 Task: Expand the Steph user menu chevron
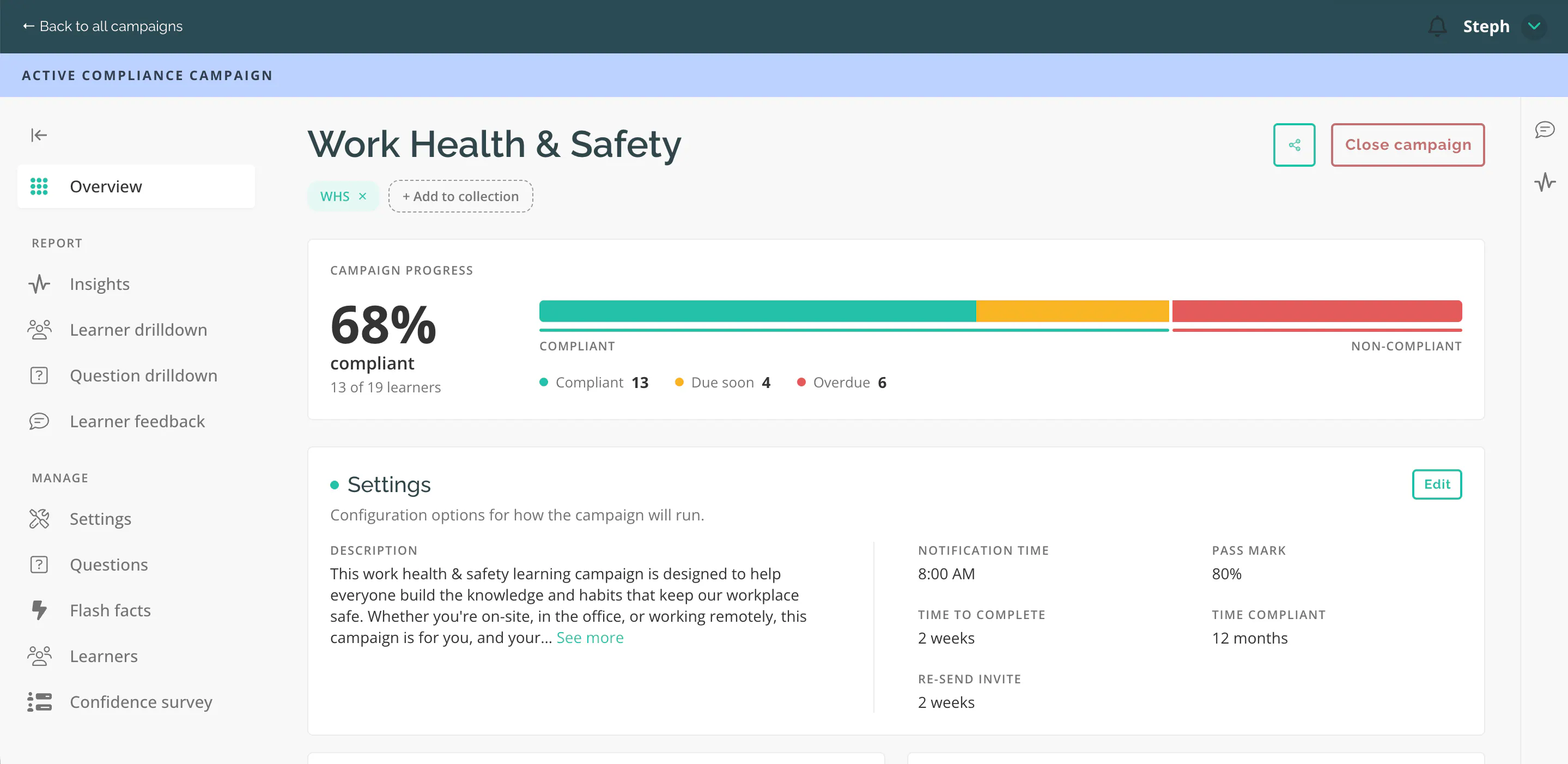(x=1534, y=26)
